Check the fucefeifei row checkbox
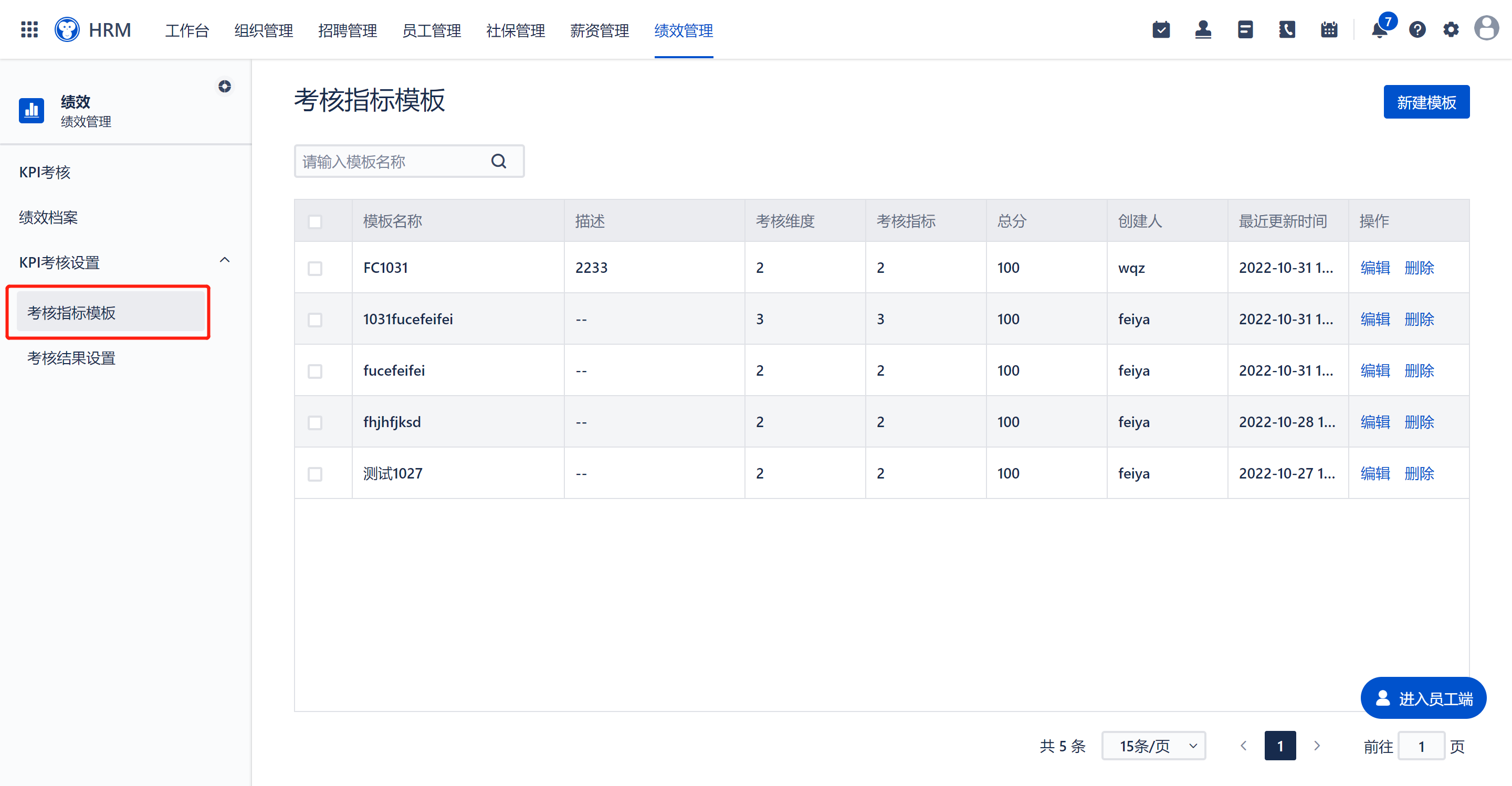Screen dimensions: 1512x786 [x=315, y=371]
